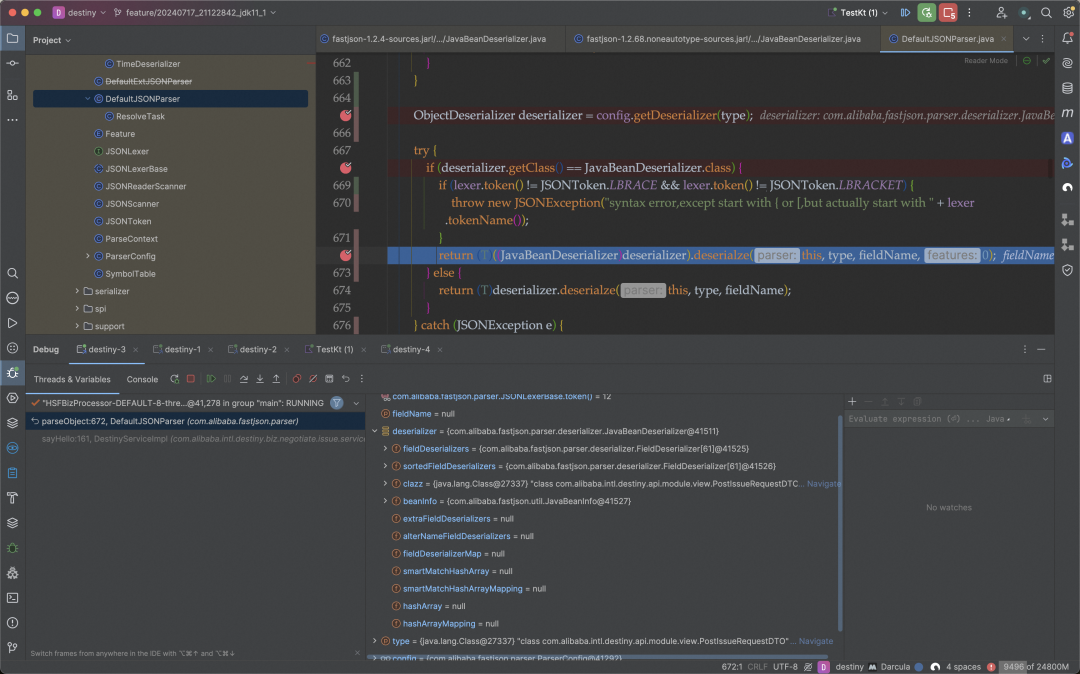Image resolution: width=1080 pixels, height=674 pixels.
Task: Click Search Everywhere magnifier in title bar
Action: point(1046,12)
